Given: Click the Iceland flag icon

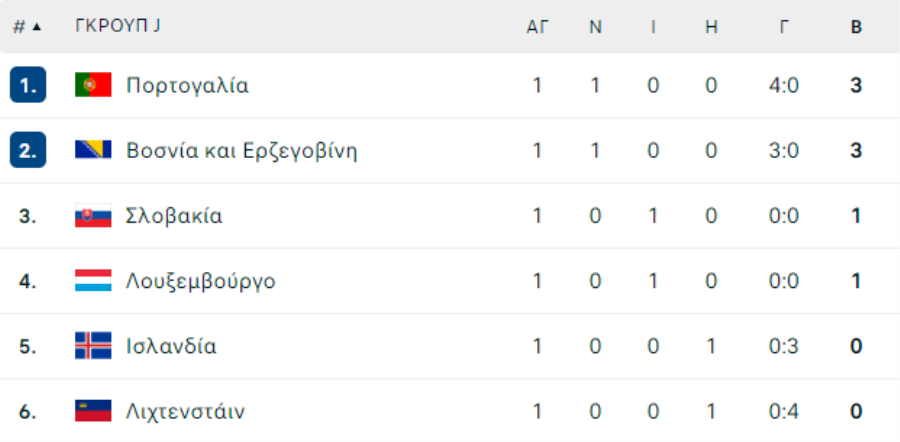Looking at the screenshot, I should pyautogui.click(x=93, y=346).
